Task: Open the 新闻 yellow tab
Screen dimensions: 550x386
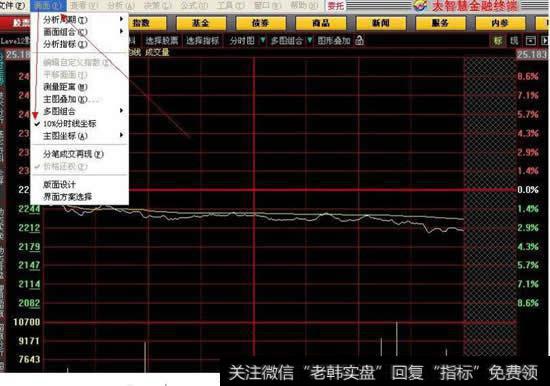Action: (381, 23)
